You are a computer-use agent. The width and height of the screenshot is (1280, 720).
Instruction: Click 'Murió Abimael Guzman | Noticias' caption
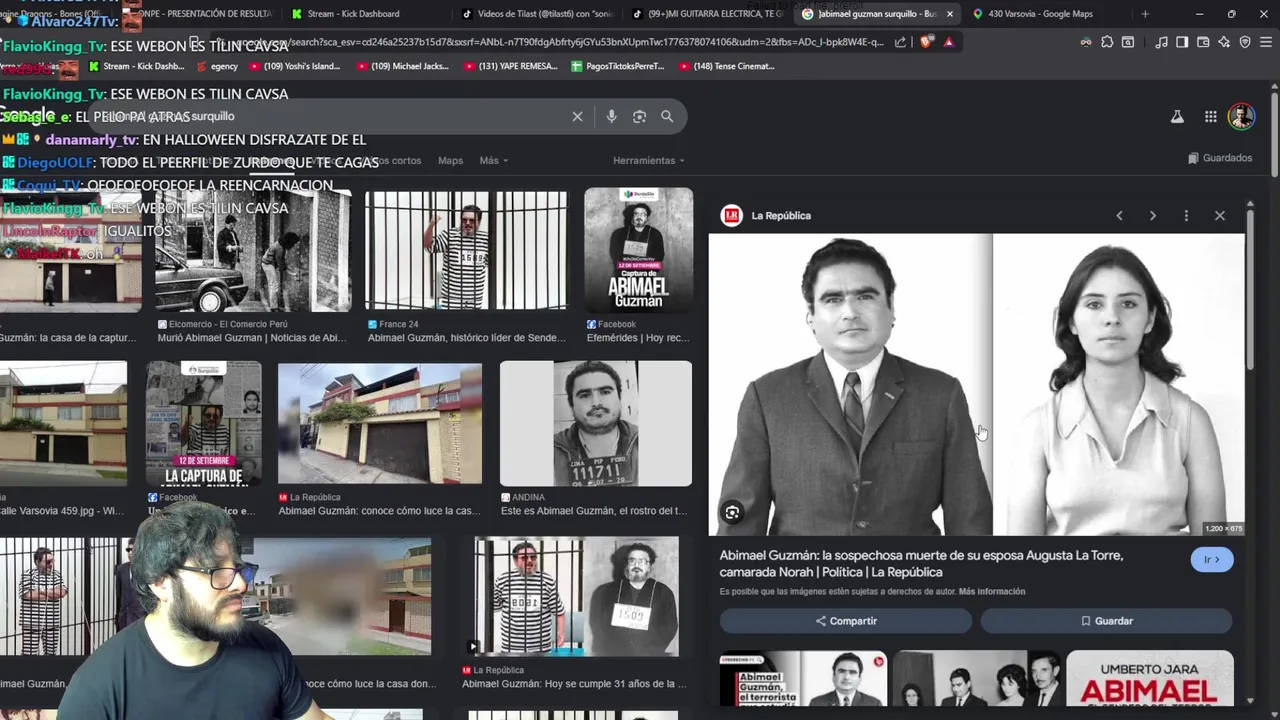click(253, 338)
